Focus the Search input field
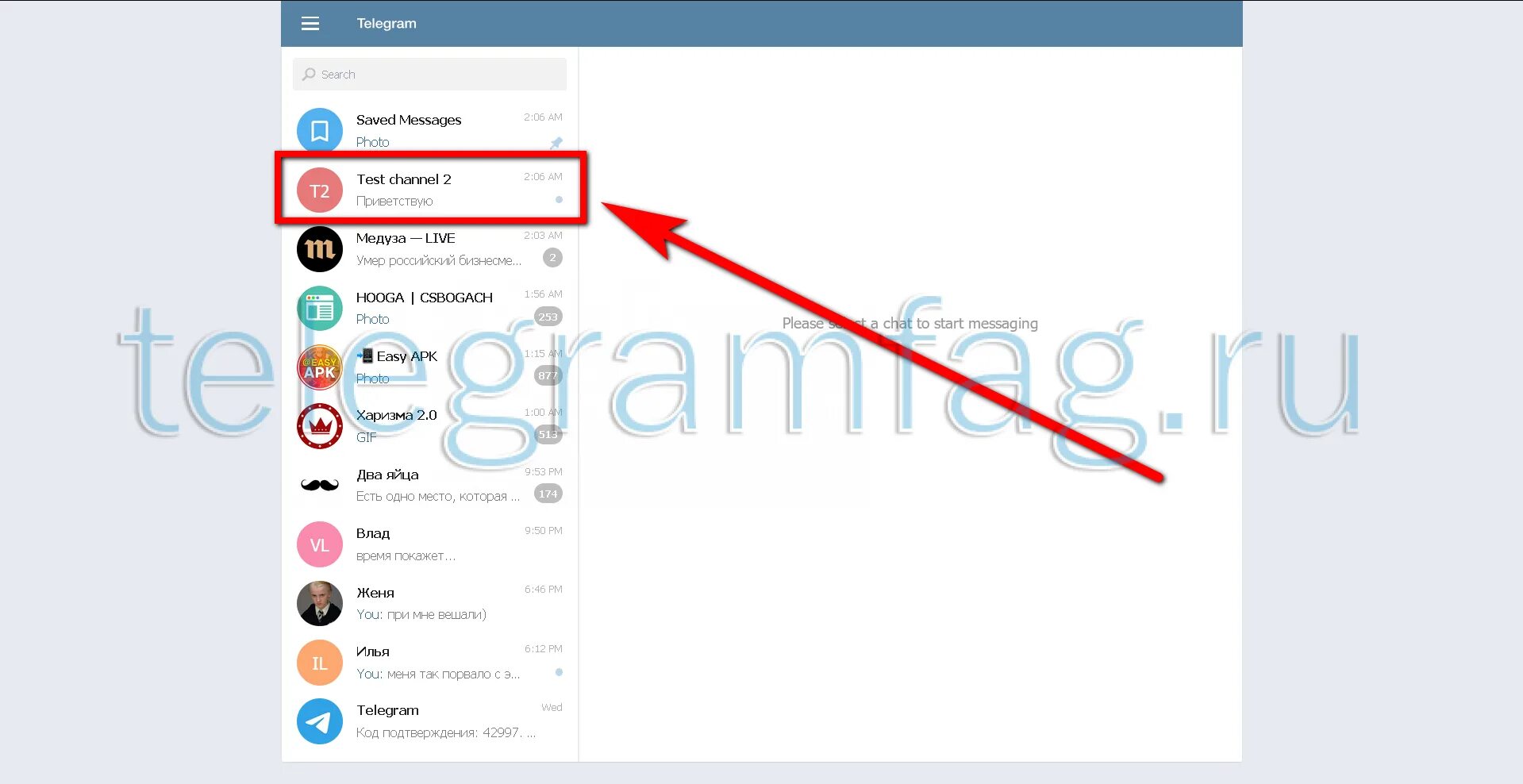 (x=429, y=74)
